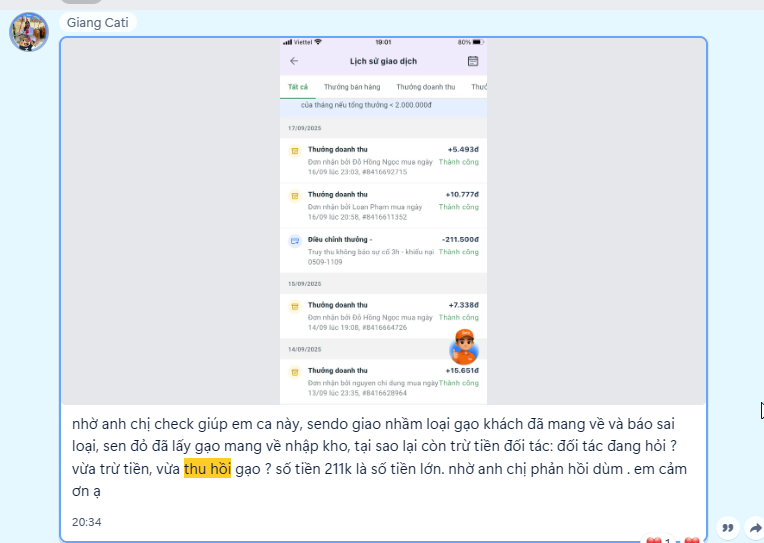
Task: Forward message using the share arrow icon
Action: point(755,528)
